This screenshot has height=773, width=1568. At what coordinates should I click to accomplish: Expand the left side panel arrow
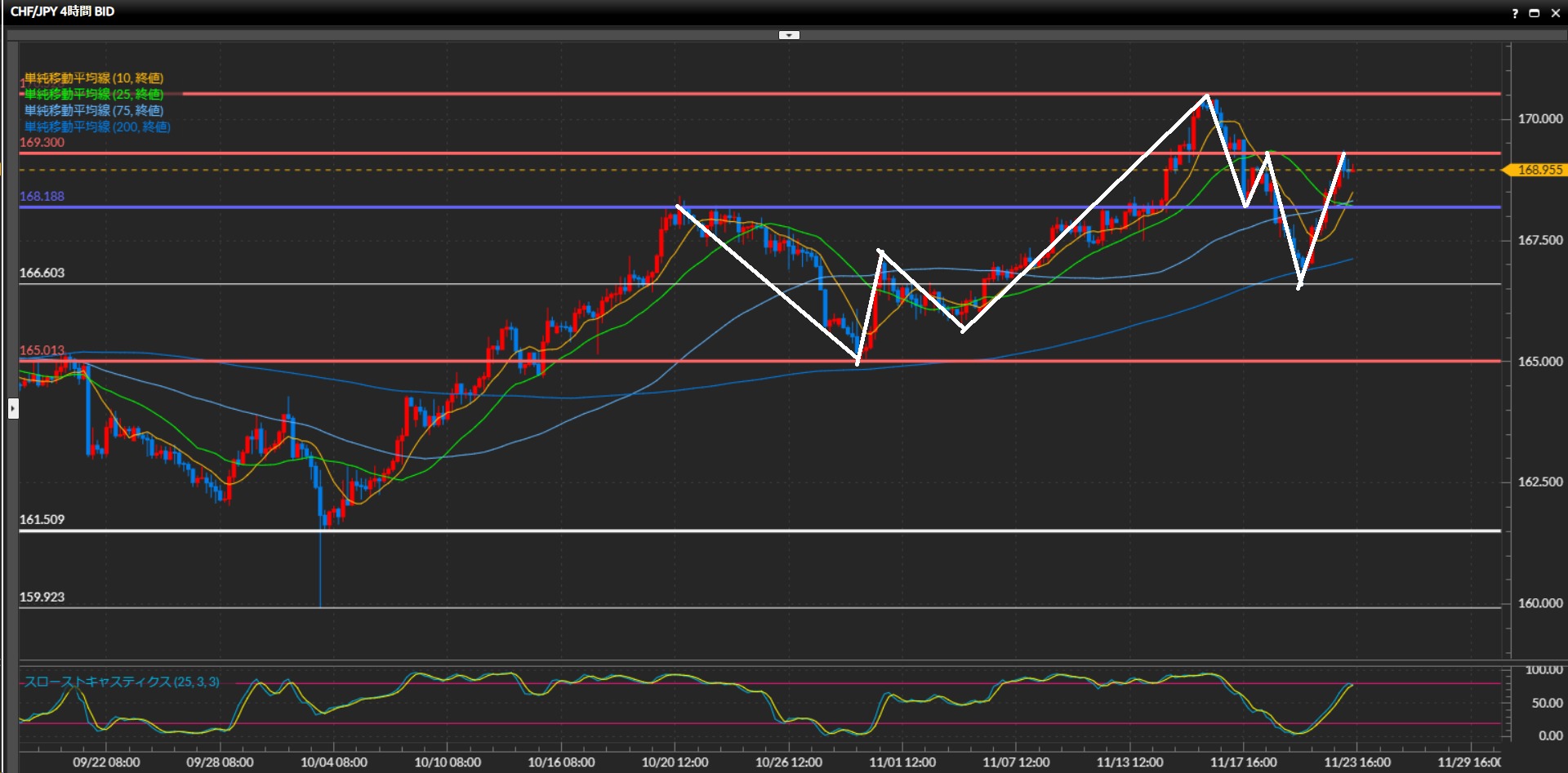click(13, 407)
